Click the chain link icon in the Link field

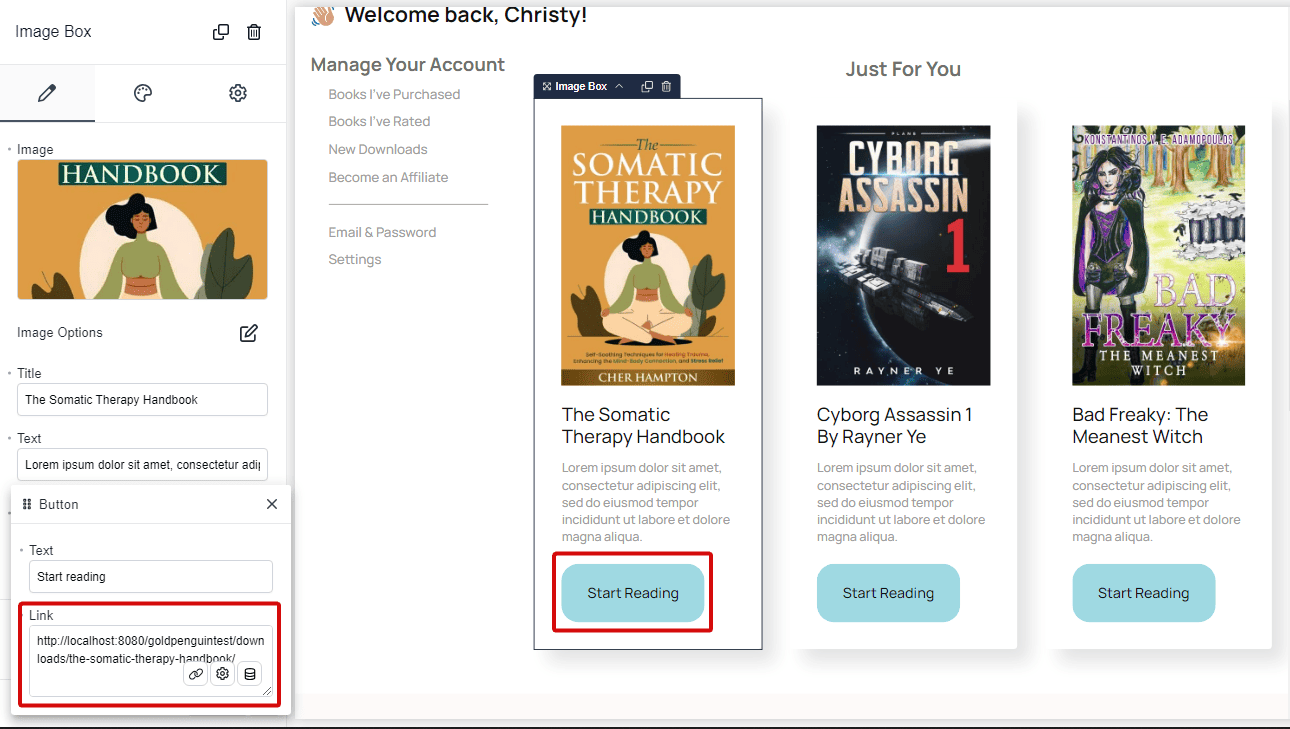[196, 674]
